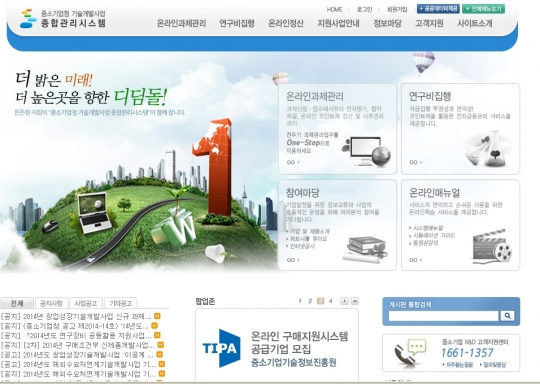540x384 pixels.
Task: Open notice [2차] 2014년 구매조건부 신제품개발사업
Action: pyautogui.click(x=78, y=345)
